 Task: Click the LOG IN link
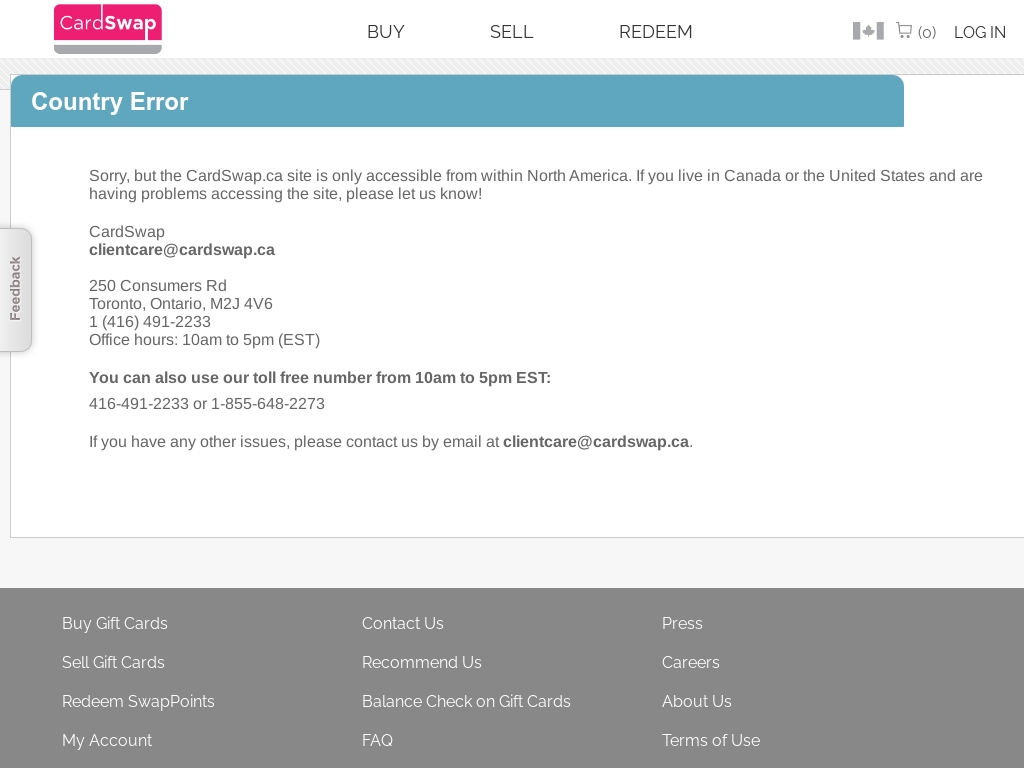pyautogui.click(x=980, y=32)
